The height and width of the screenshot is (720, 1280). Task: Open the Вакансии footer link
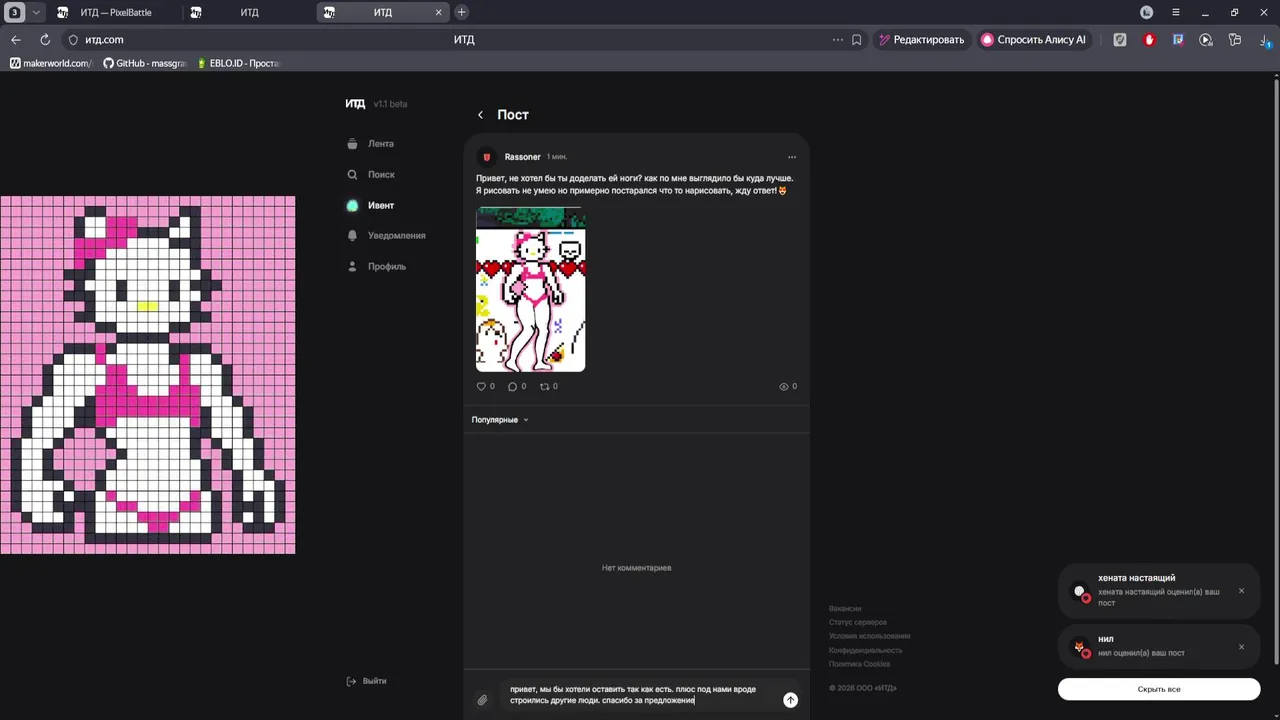coord(845,608)
